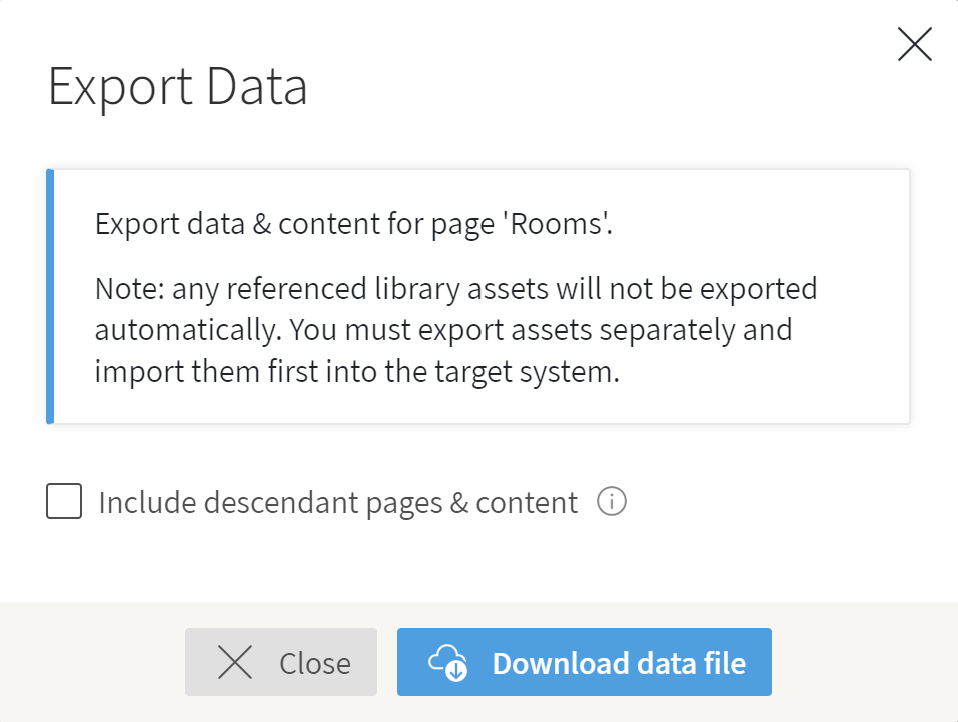Click the blue accent bar of the info note

[50, 296]
